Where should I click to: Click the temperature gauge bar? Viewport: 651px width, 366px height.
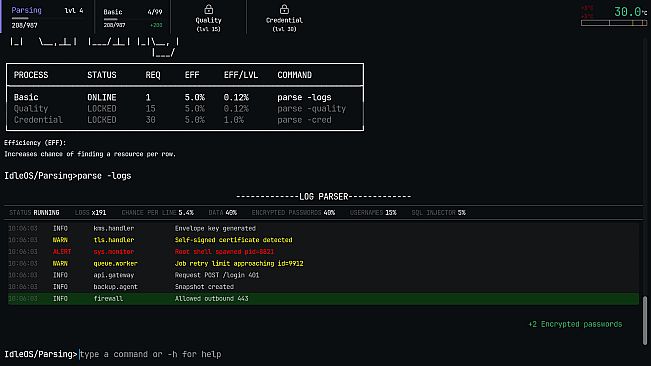614,23
